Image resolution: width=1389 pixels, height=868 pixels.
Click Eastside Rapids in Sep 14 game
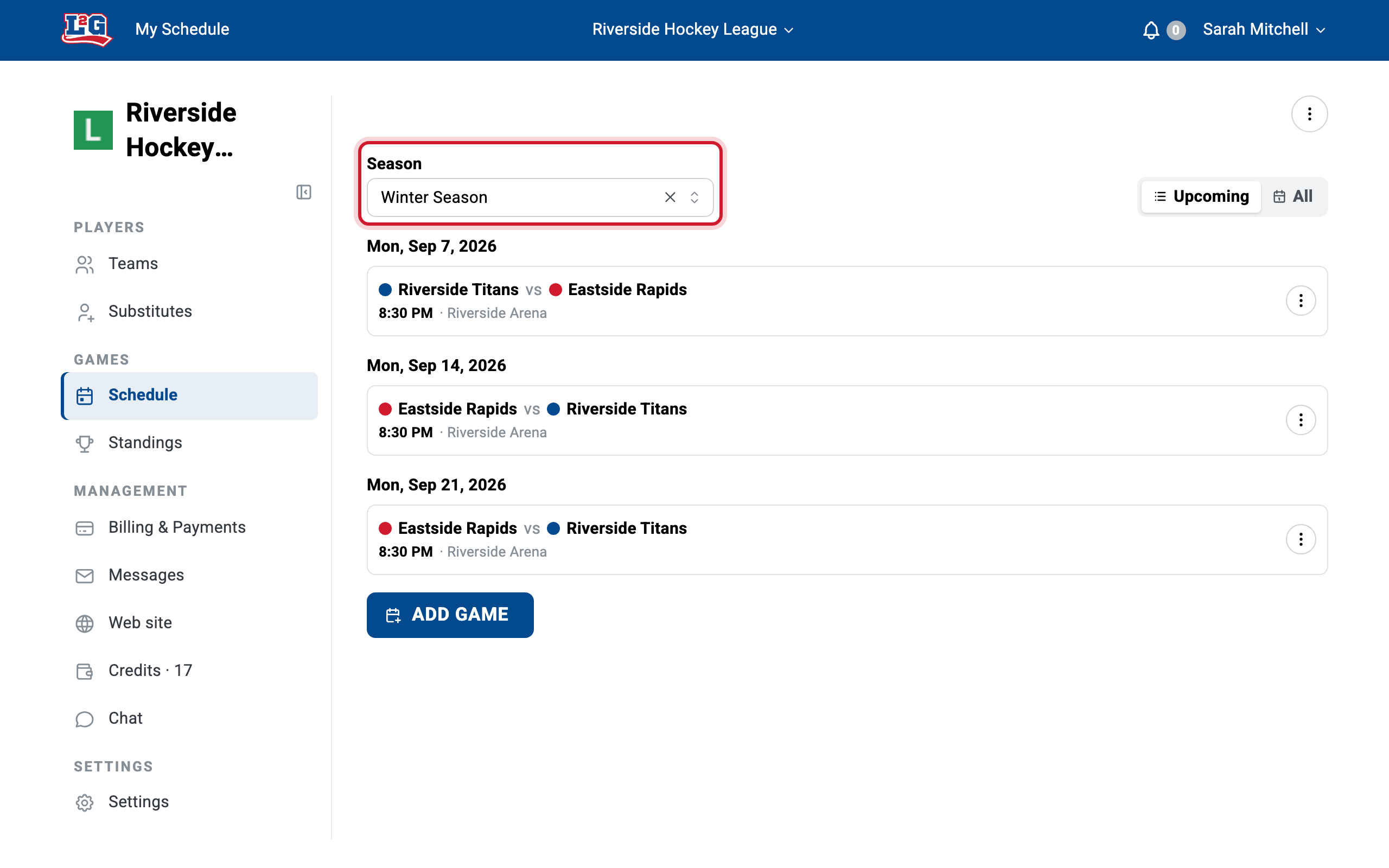[457, 409]
